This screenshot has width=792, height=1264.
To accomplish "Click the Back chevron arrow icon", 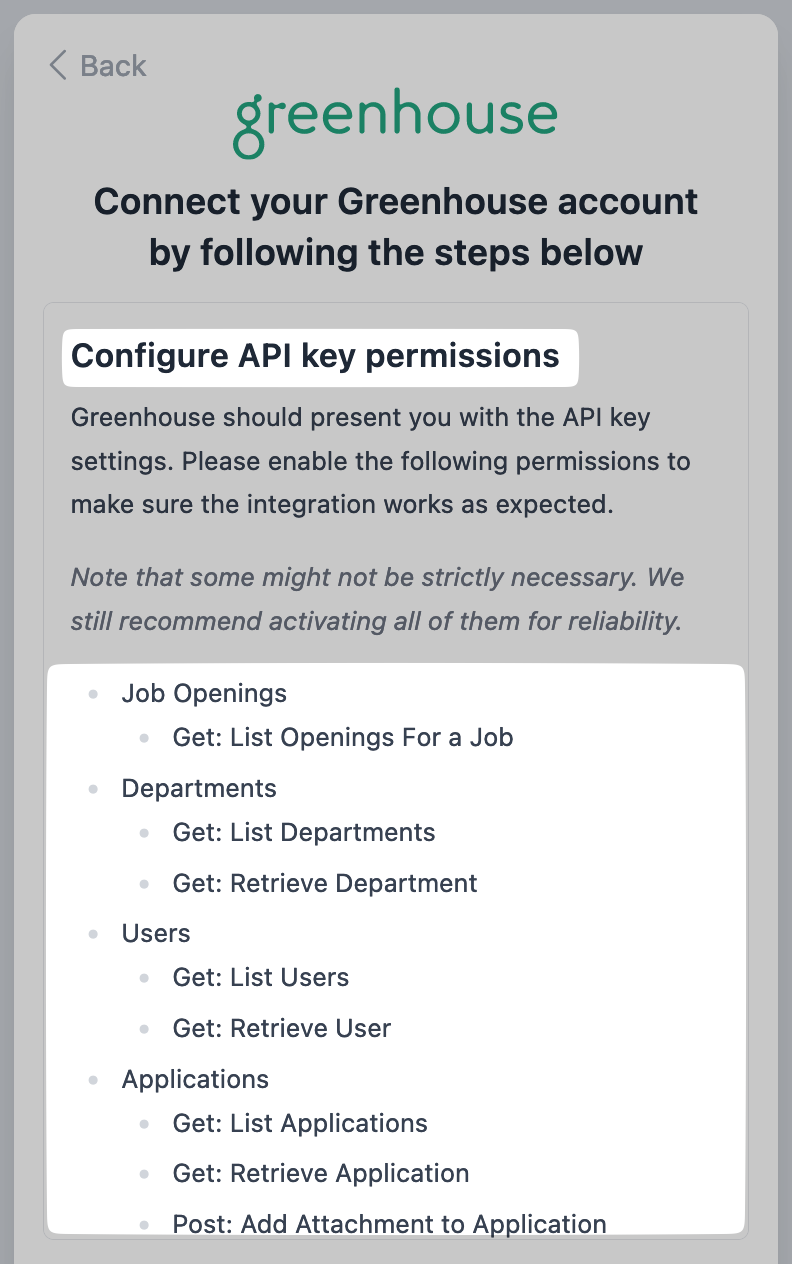I will [57, 66].
